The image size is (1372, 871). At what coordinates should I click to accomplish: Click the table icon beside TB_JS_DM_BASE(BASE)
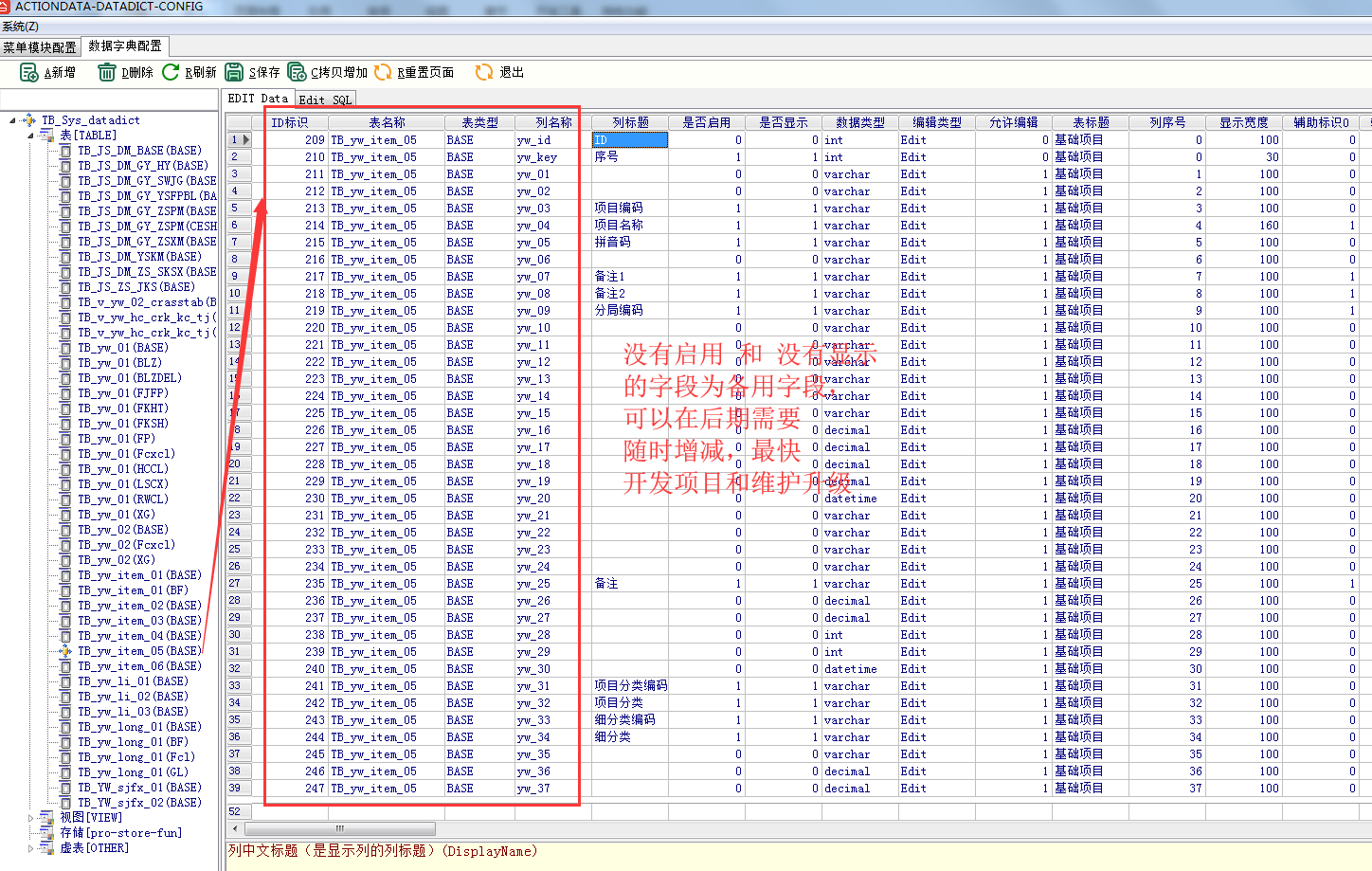(65, 151)
